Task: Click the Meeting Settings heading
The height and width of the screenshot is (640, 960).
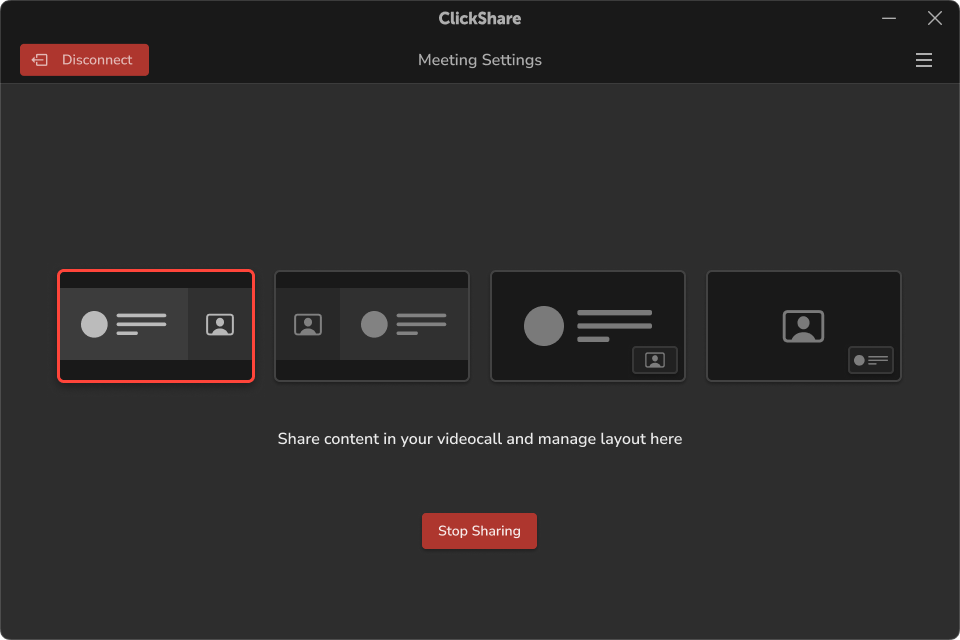Action: click(480, 60)
